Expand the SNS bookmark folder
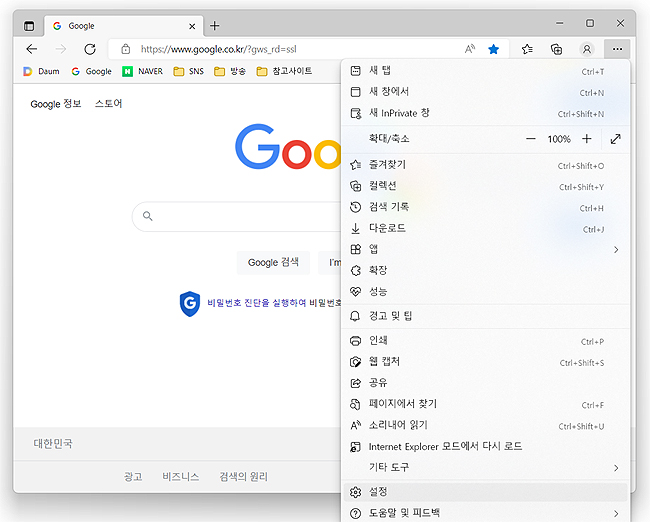This screenshot has width=650, height=522. 189,71
